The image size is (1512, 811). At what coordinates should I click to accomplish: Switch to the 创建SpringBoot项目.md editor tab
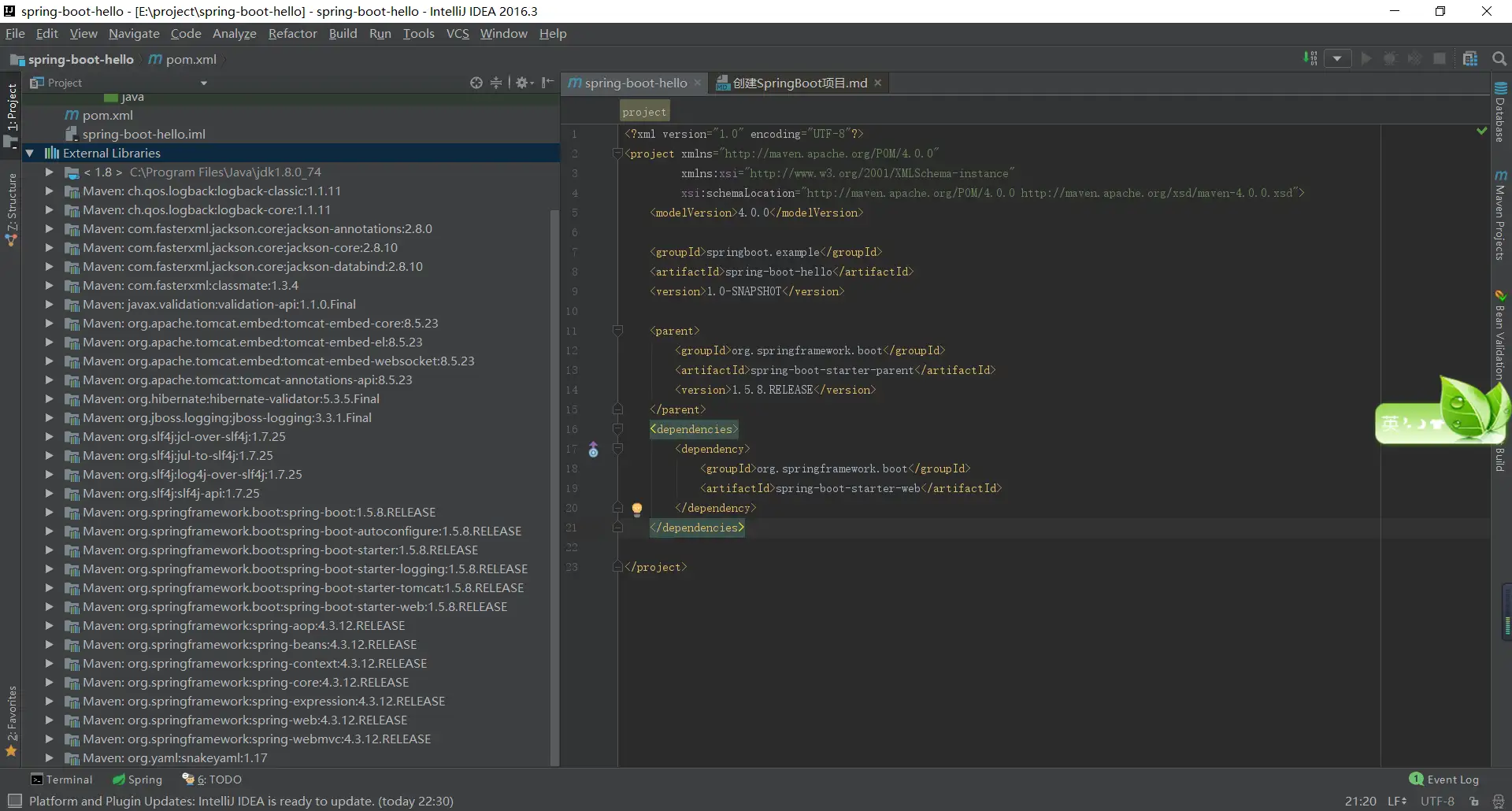[x=799, y=83]
